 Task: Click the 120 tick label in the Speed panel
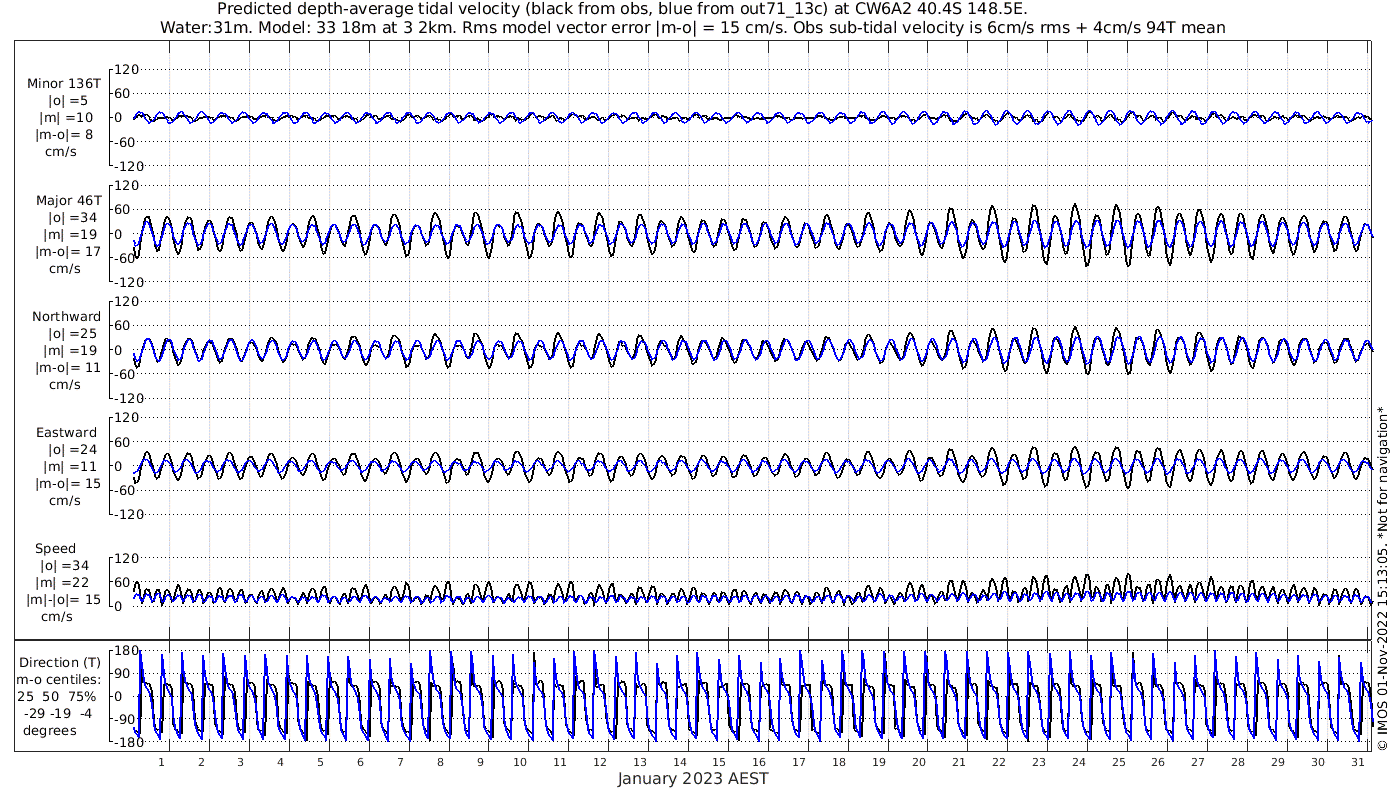point(127,558)
